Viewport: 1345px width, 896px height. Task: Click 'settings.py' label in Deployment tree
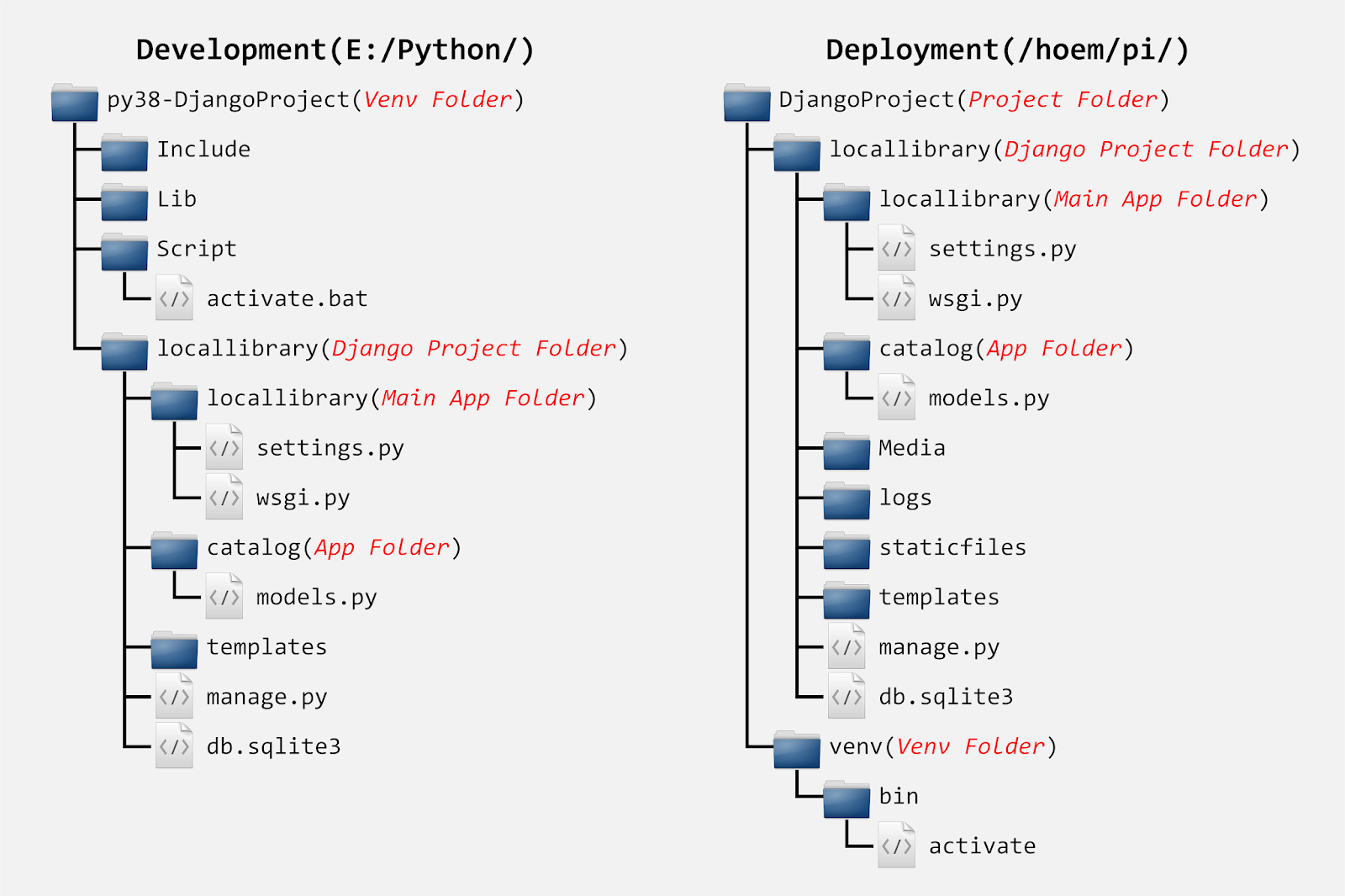[1003, 250]
